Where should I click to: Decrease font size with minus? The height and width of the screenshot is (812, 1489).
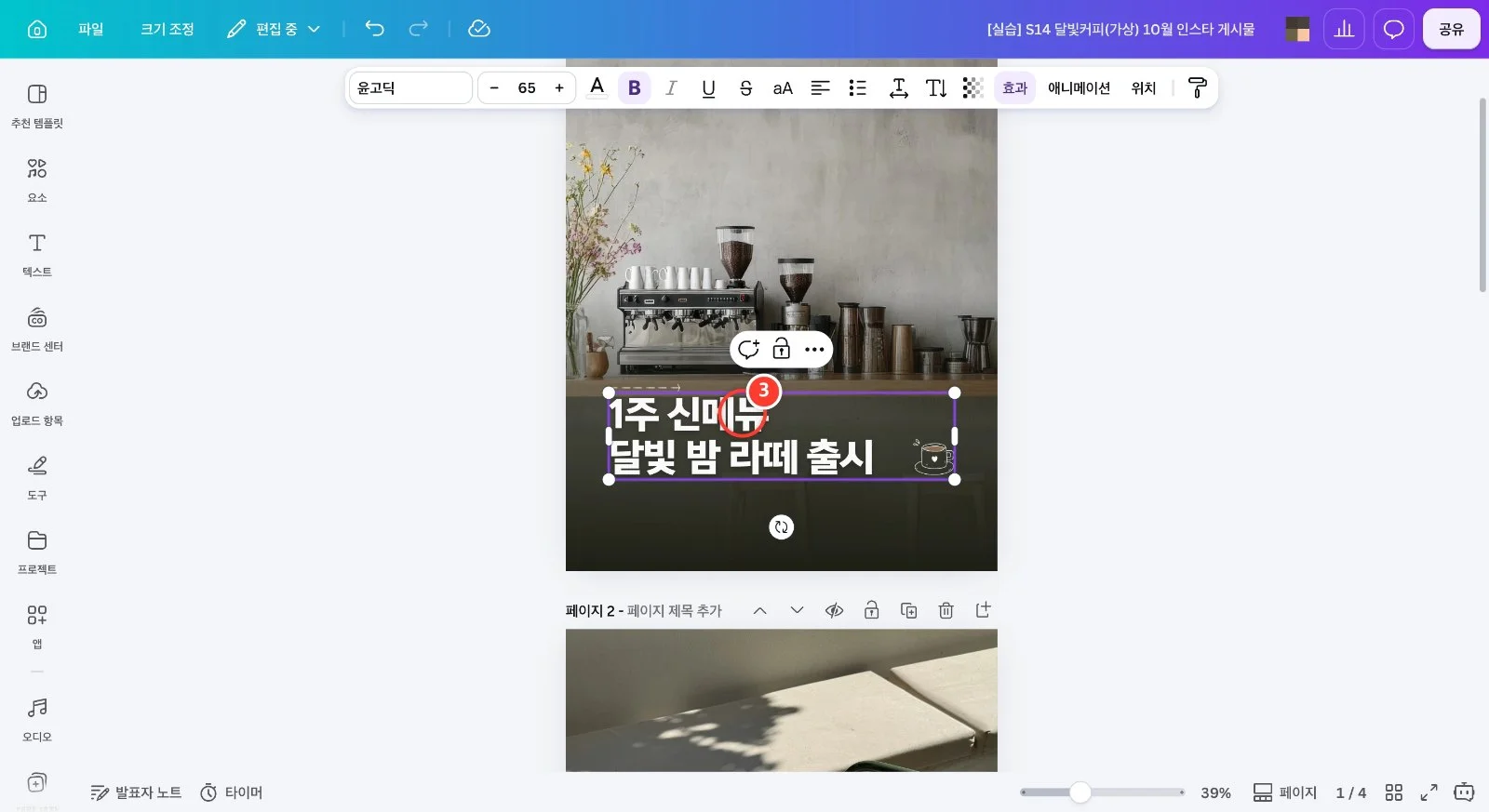[494, 87]
